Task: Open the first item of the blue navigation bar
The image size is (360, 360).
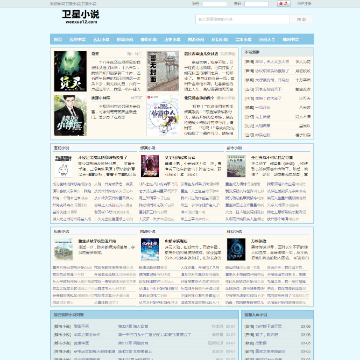Action: (x=58, y=39)
